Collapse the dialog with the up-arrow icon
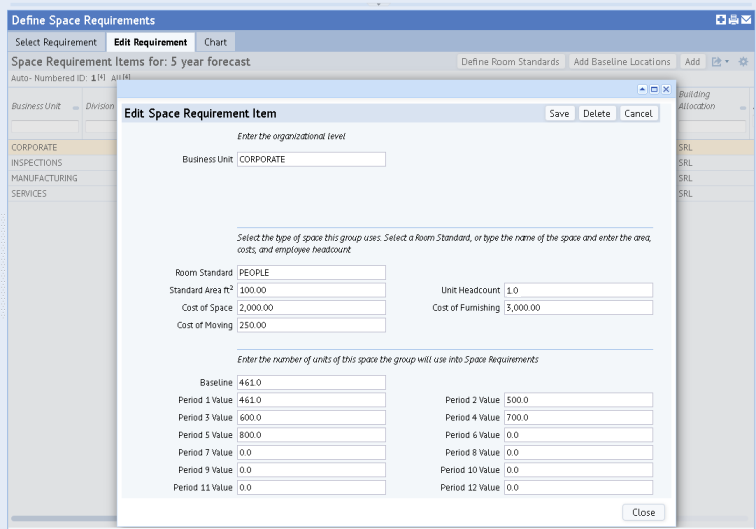756x529 pixels. (x=643, y=89)
